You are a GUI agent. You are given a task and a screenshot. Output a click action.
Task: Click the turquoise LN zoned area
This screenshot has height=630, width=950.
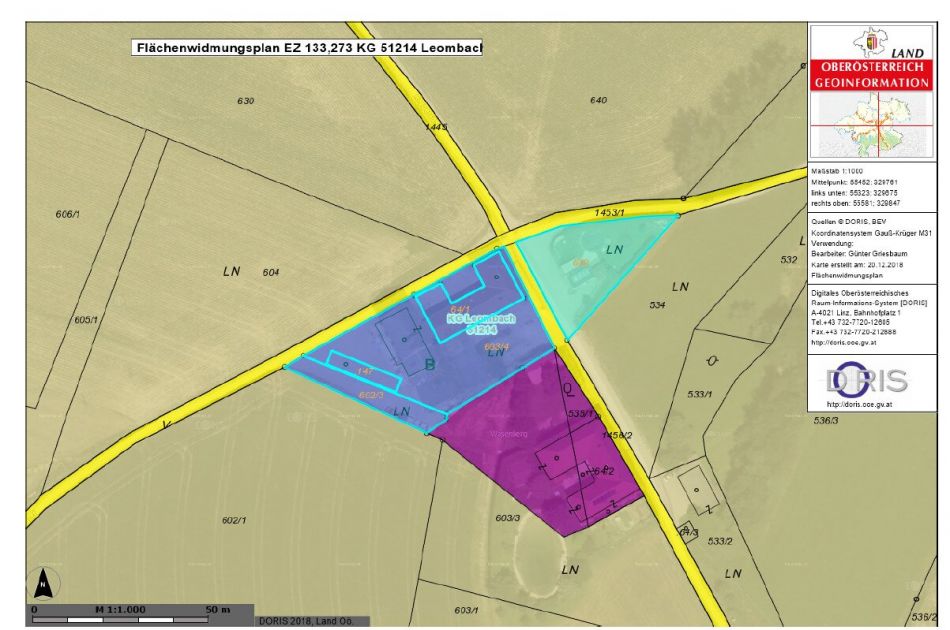(590, 270)
